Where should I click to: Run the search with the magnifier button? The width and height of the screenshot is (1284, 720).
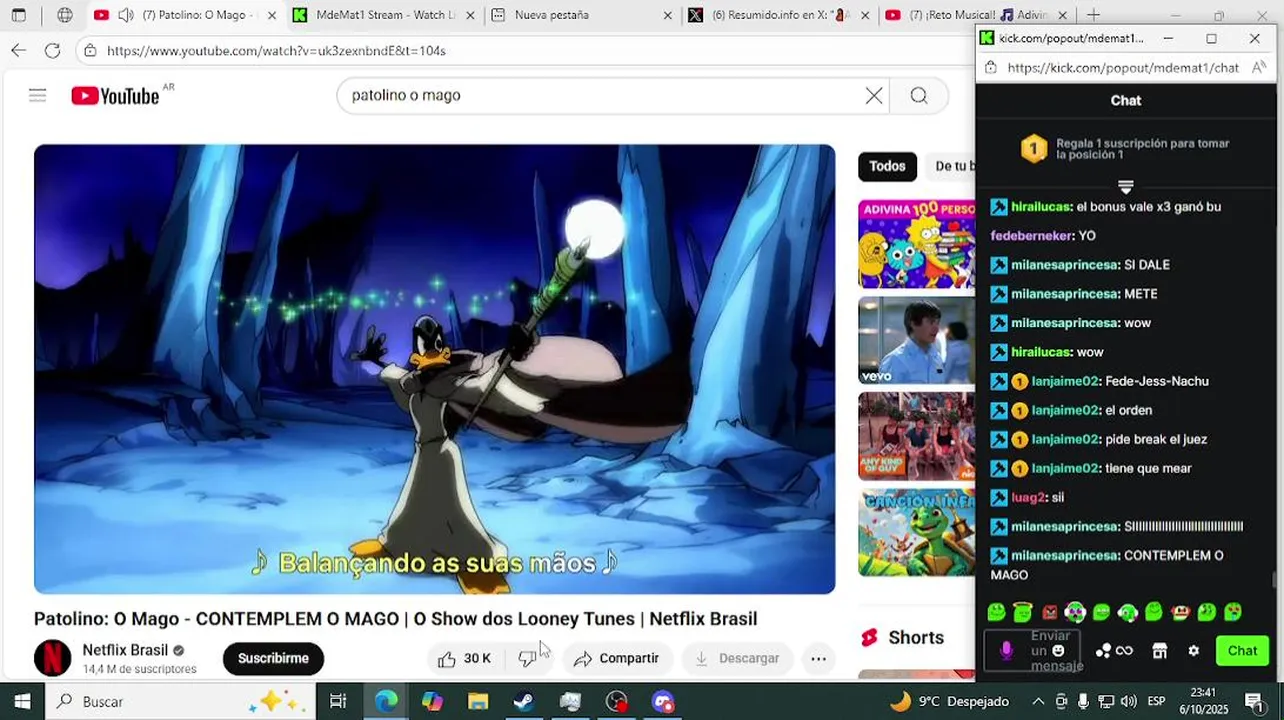tap(919, 95)
